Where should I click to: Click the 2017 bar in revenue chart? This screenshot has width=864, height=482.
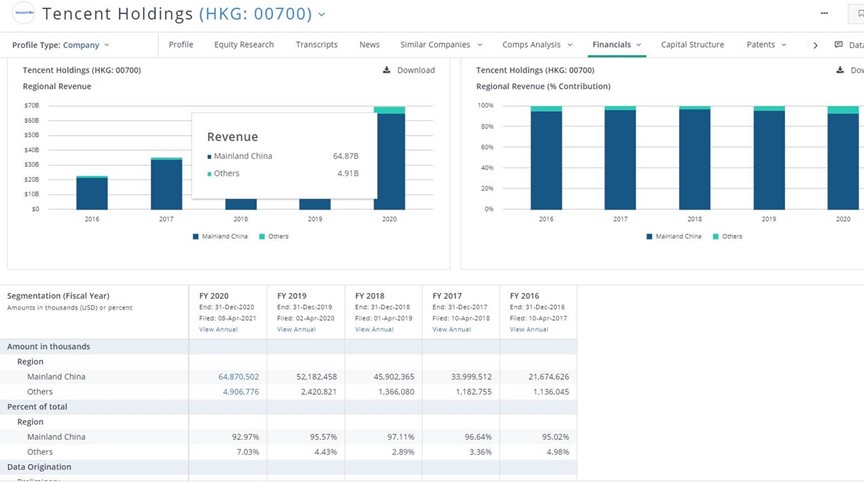pos(166,184)
